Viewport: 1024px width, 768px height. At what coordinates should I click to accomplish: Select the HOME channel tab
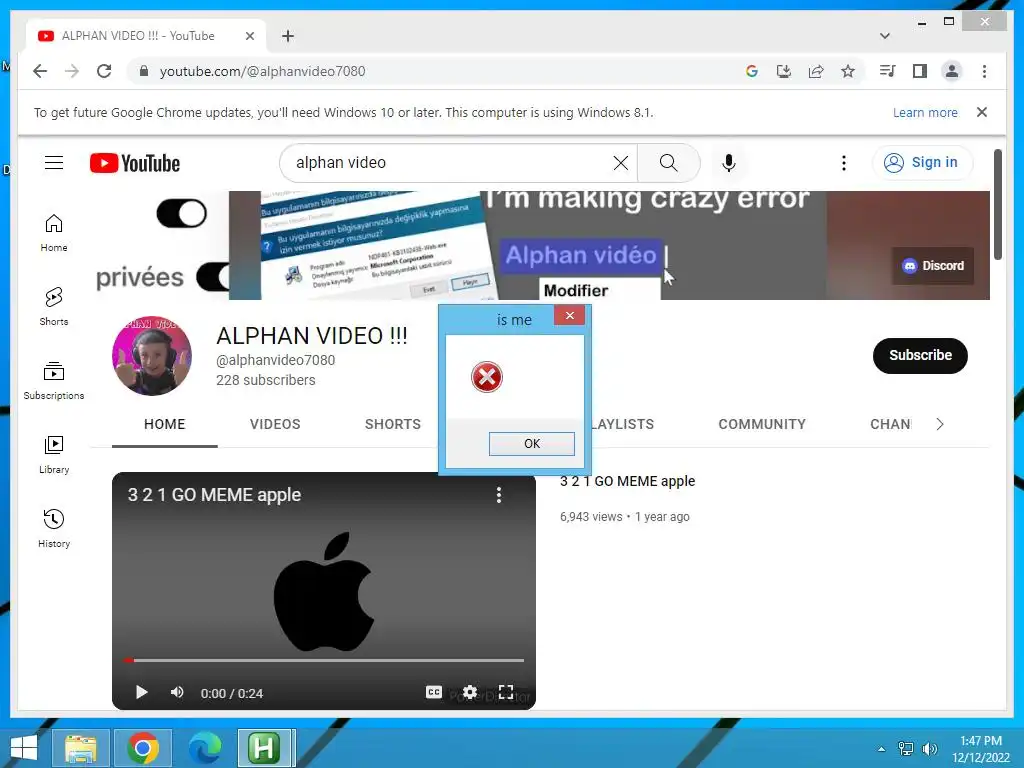tap(165, 424)
